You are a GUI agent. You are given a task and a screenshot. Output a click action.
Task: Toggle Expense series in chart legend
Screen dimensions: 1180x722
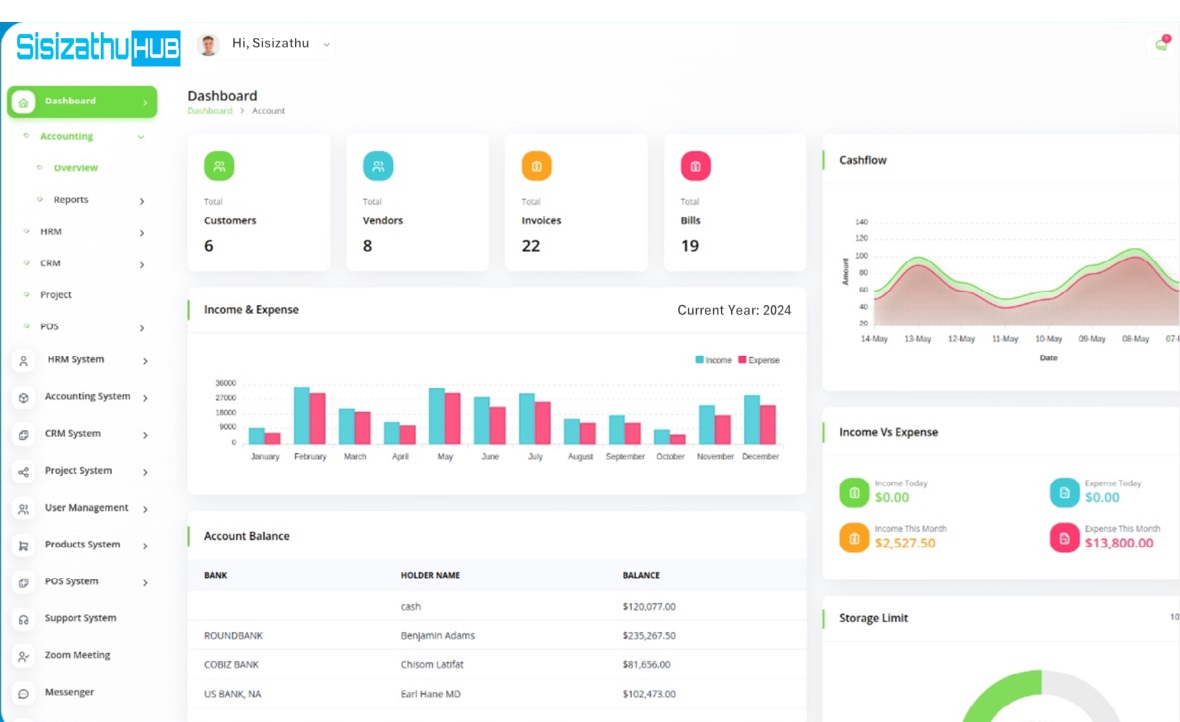[759, 360]
